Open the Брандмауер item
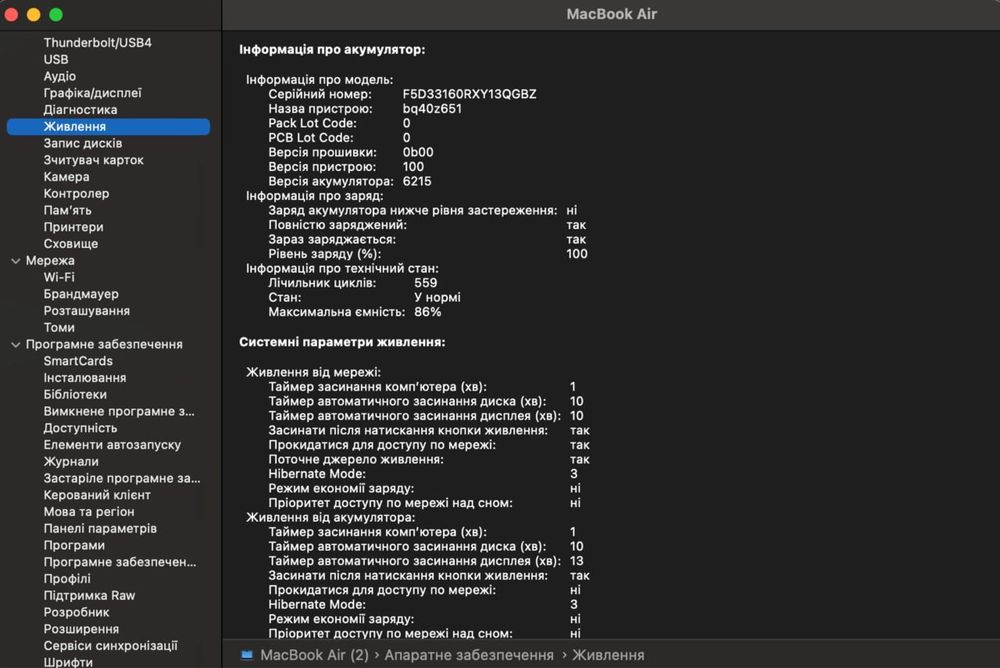Screen dimensions: 1000x668 pyautogui.click(x=81, y=294)
